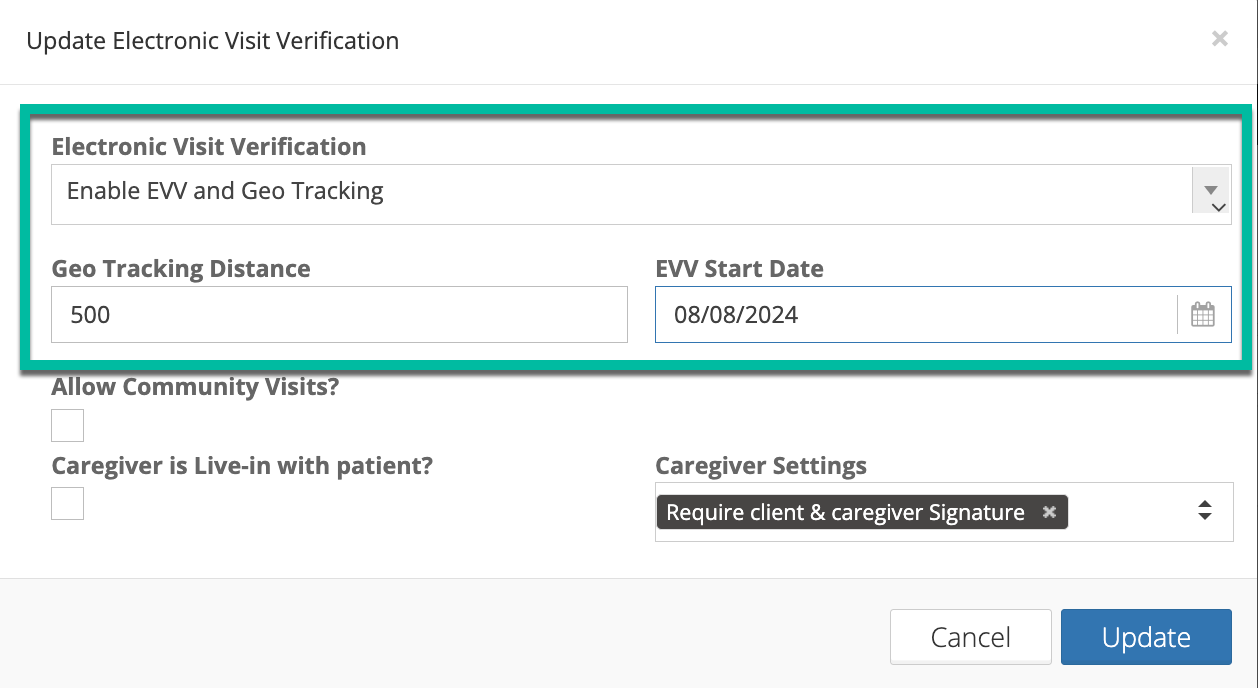Click the Update Electronic Visit Verification title
The height and width of the screenshot is (688, 1258).
pyautogui.click(x=213, y=40)
